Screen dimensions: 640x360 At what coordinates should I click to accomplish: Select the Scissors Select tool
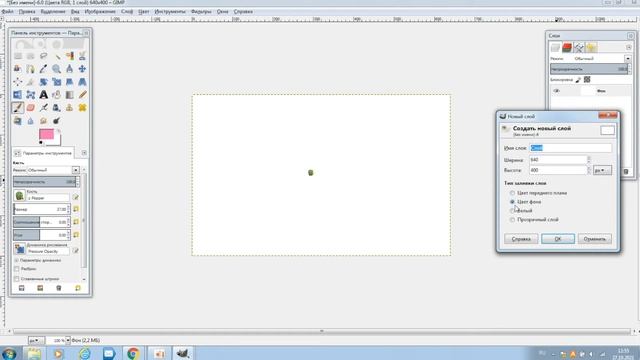(x=82, y=56)
